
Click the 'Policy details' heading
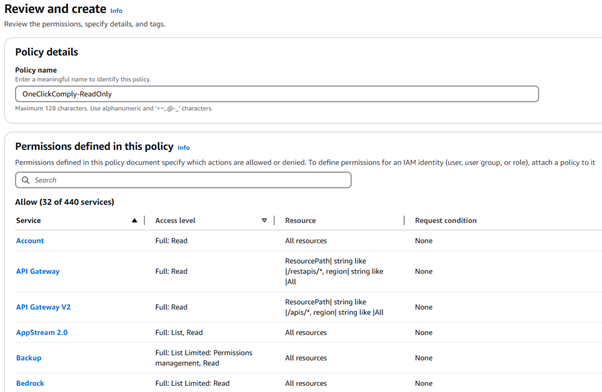[x=46, y=52]
